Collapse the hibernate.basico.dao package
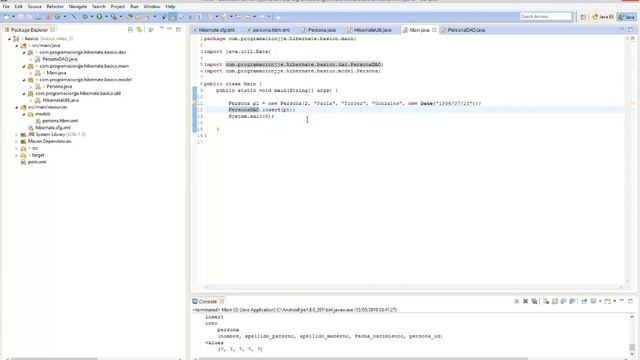The image size is (640, 360). 24,53
